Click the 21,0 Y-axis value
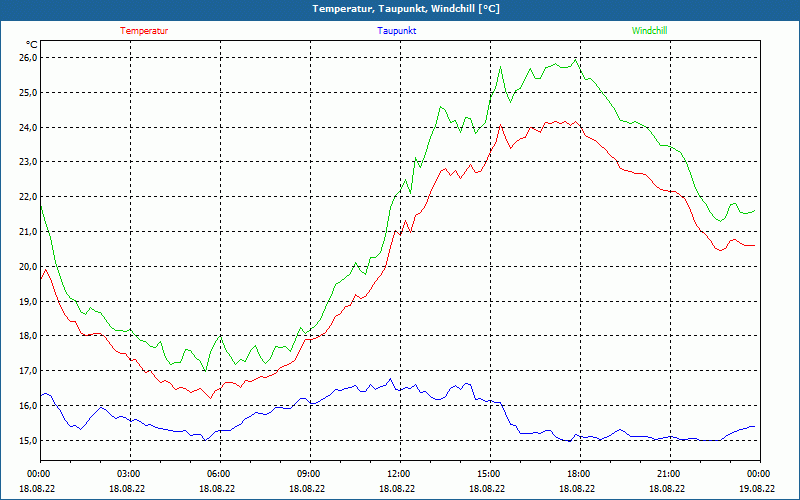This screenshot has height=500, width=800. pyautogui.click(x=29, y=232)
